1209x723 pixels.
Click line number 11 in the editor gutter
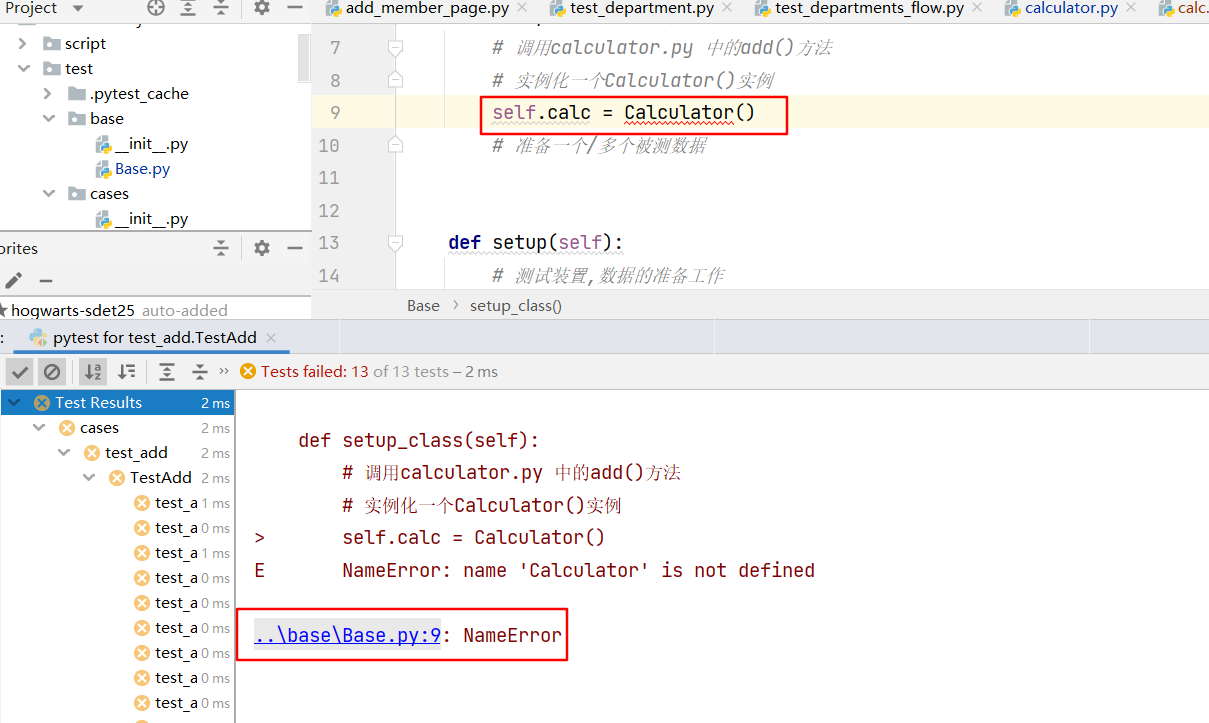(x=329, y=178)
